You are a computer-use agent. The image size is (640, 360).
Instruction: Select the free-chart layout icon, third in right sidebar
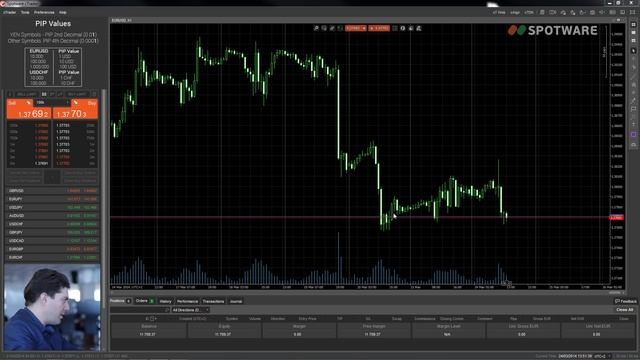(x=633, y=41)
